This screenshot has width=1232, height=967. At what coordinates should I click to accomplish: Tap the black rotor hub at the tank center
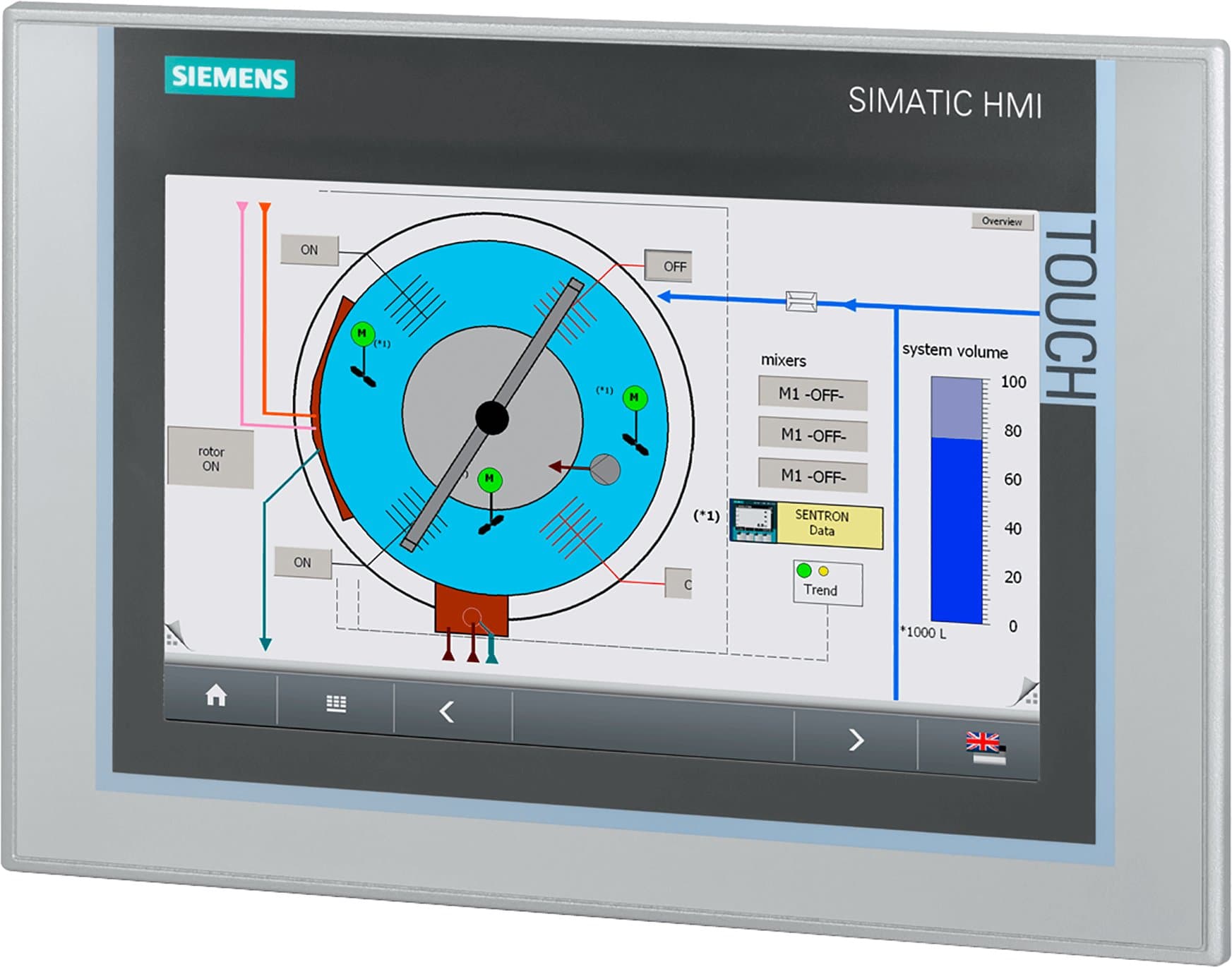492,418
